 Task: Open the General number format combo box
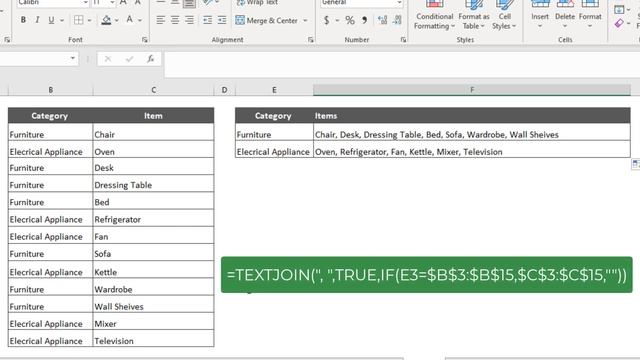(x=362, y=3)
